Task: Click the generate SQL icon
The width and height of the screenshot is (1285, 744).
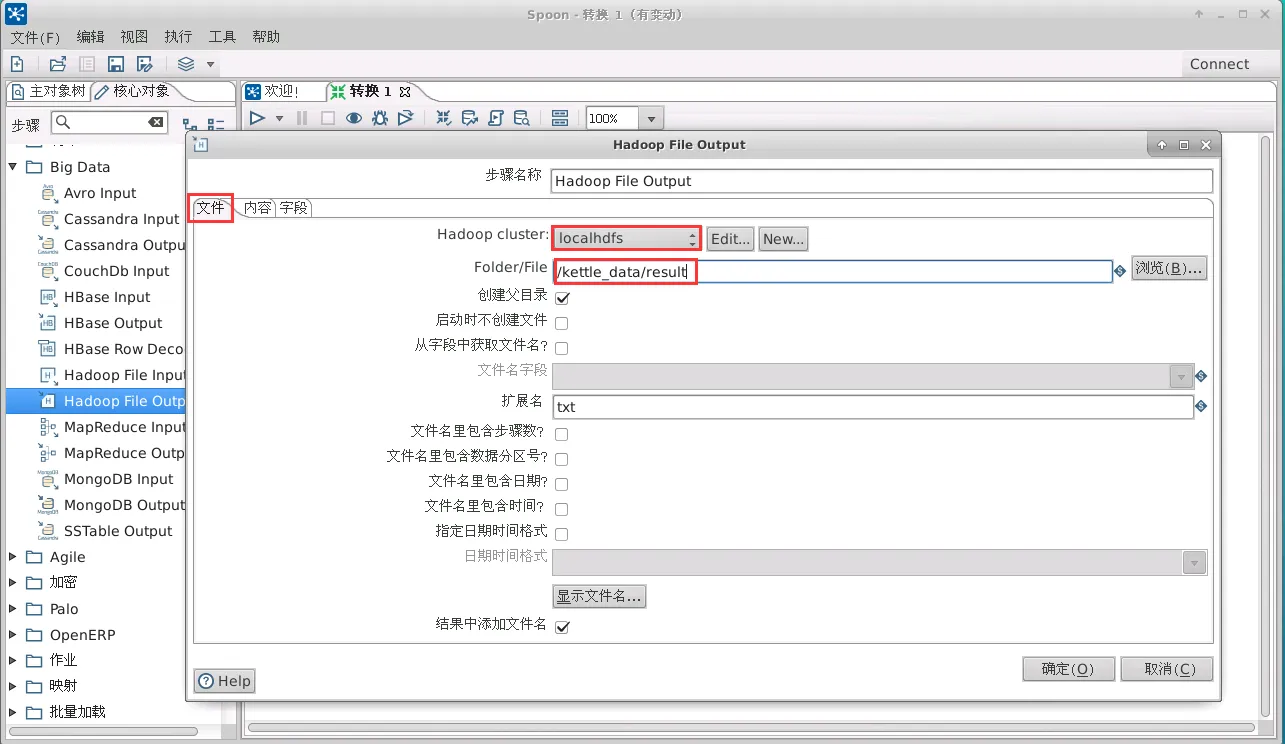Action: [496, 118]
